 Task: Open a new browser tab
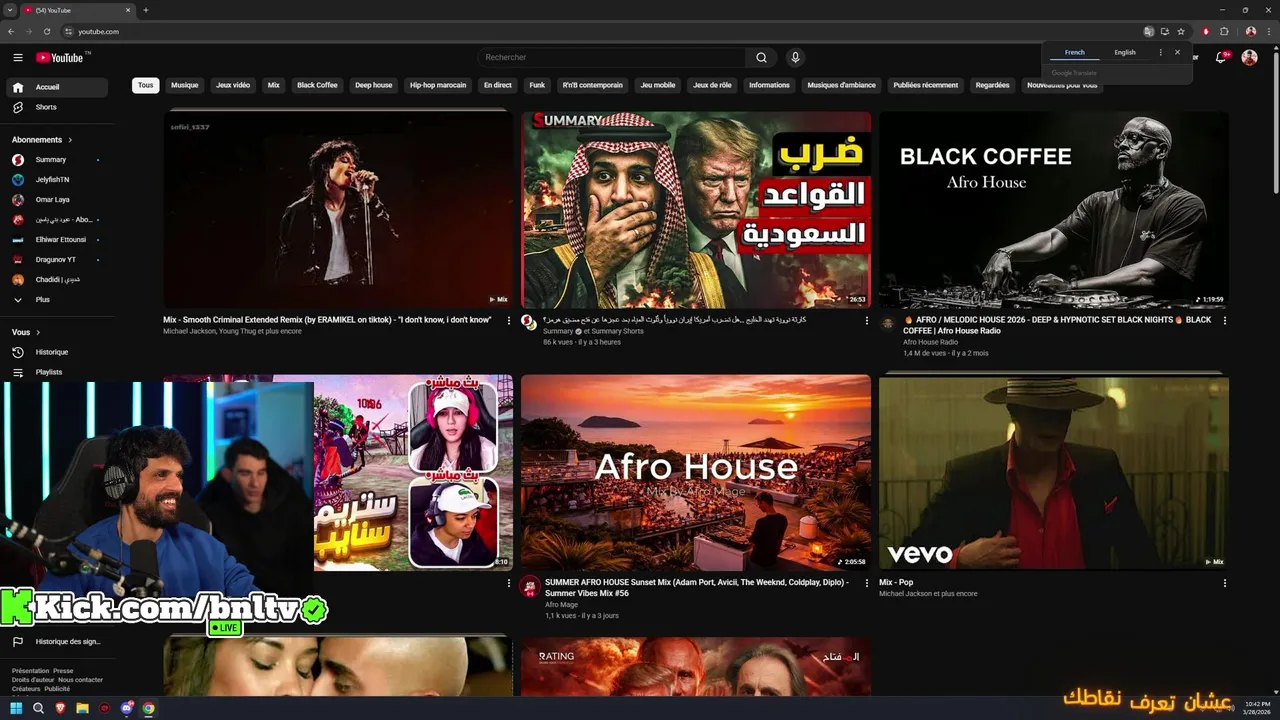[146, 10]
